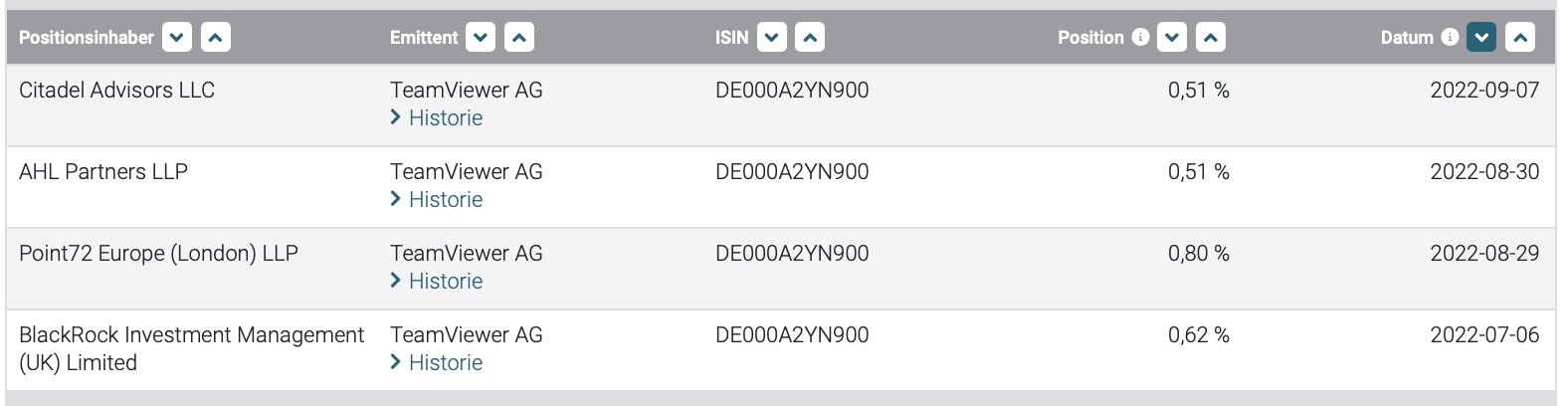Sort Emittent column descending
Screen dimensions: 1568x406
click(481, 38)
